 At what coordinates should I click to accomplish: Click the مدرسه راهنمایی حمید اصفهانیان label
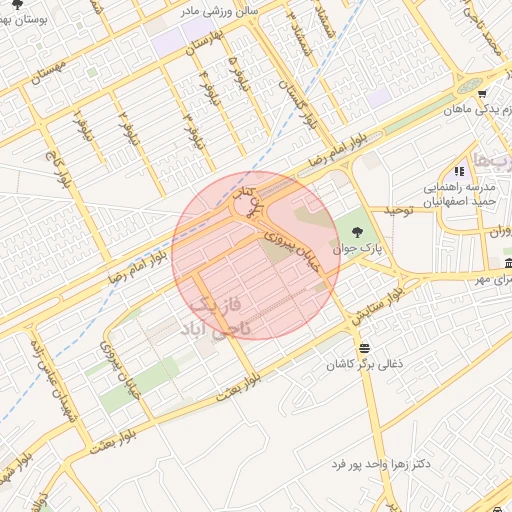click(x=459, y=194)
